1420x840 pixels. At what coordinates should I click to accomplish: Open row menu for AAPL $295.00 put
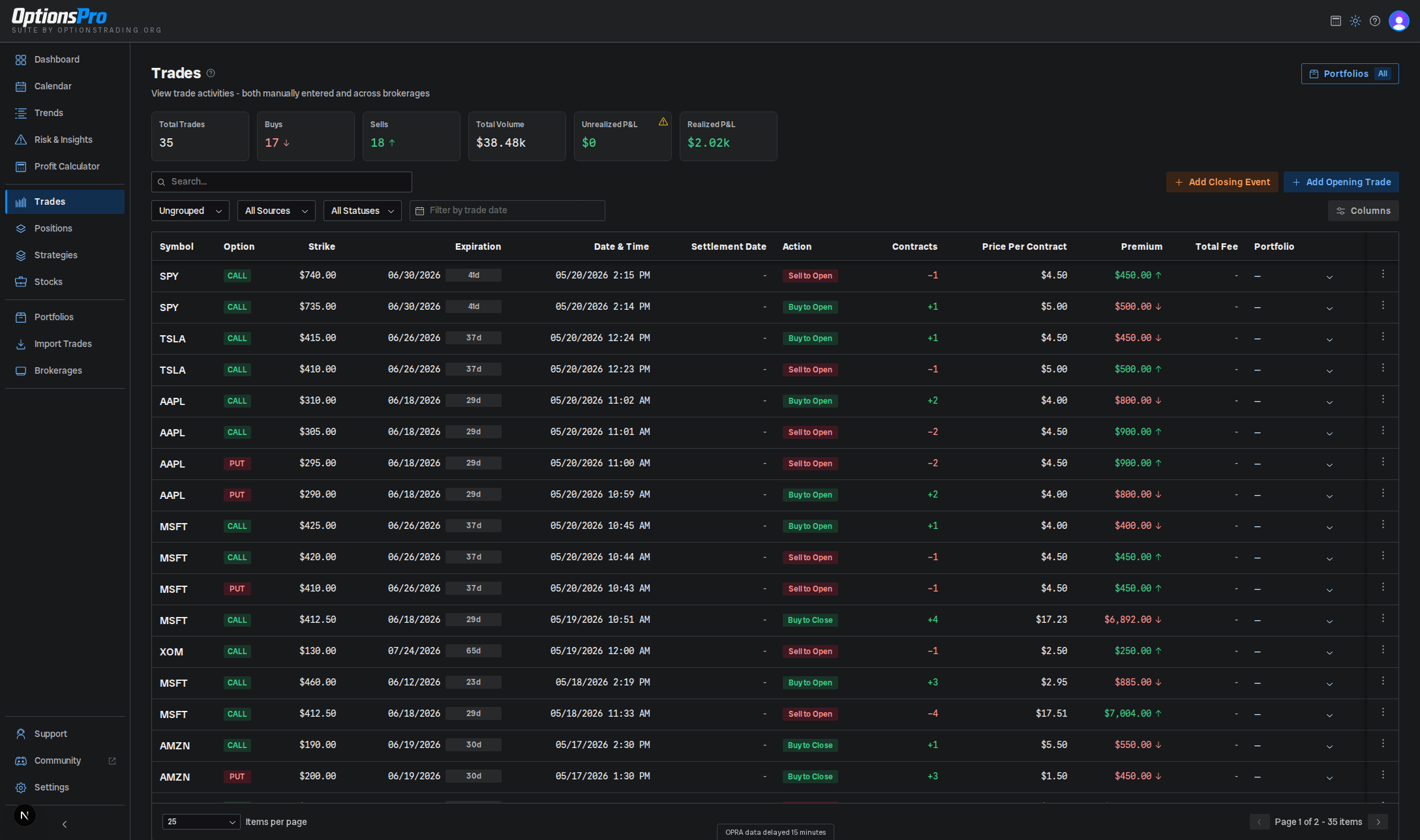(1383, 462)
